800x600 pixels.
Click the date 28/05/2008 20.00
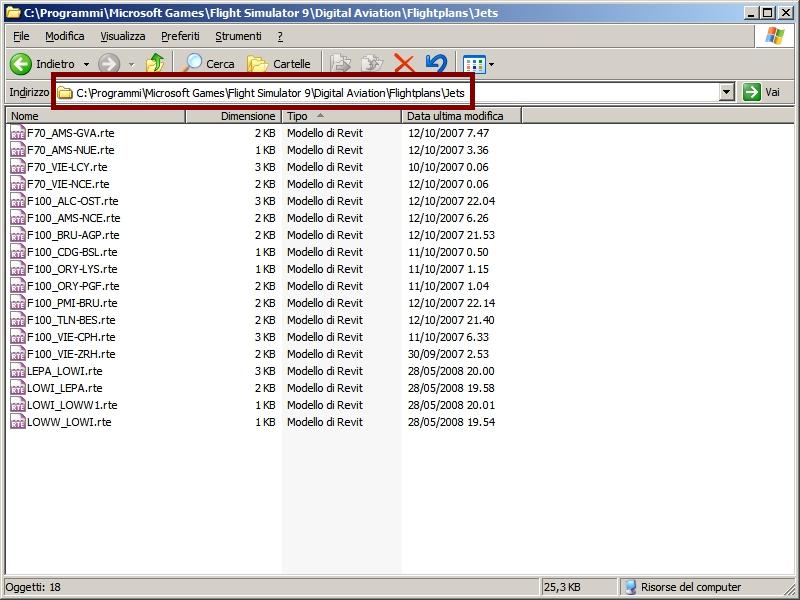451,371
